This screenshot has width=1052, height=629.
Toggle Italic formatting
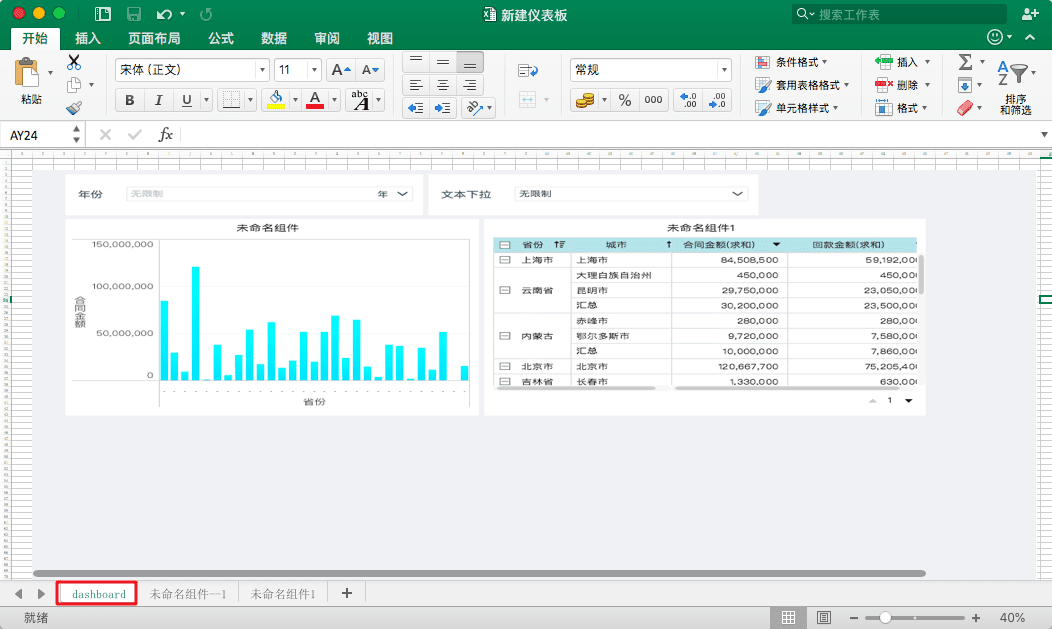[158, 100]
